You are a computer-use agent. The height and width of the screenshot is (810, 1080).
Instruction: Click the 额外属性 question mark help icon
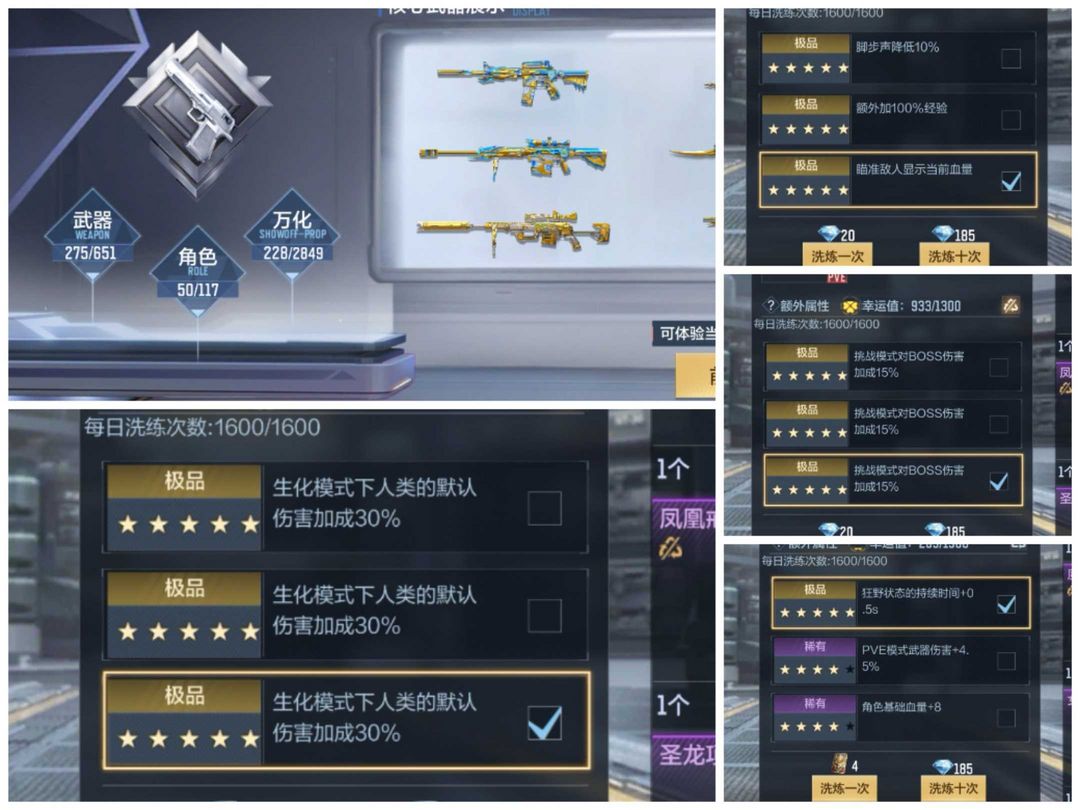pos(770,305)
